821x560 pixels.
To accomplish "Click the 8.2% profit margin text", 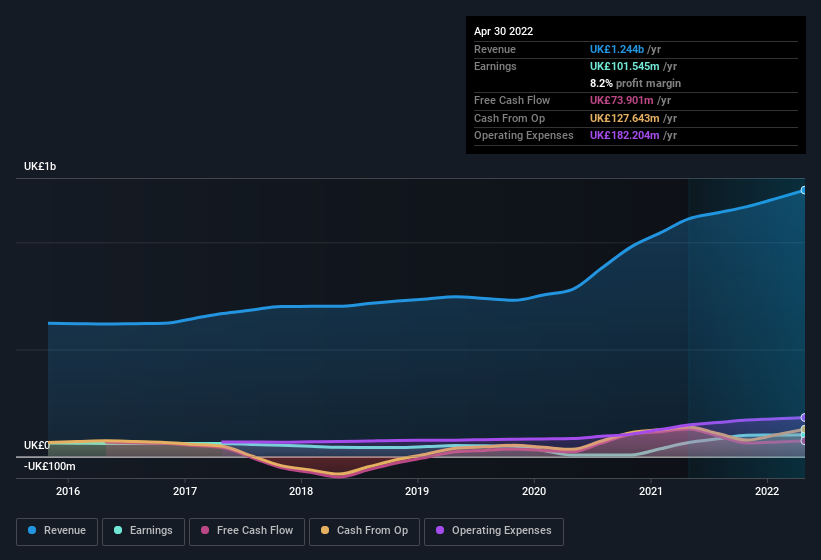I will (x=636, y=83).
